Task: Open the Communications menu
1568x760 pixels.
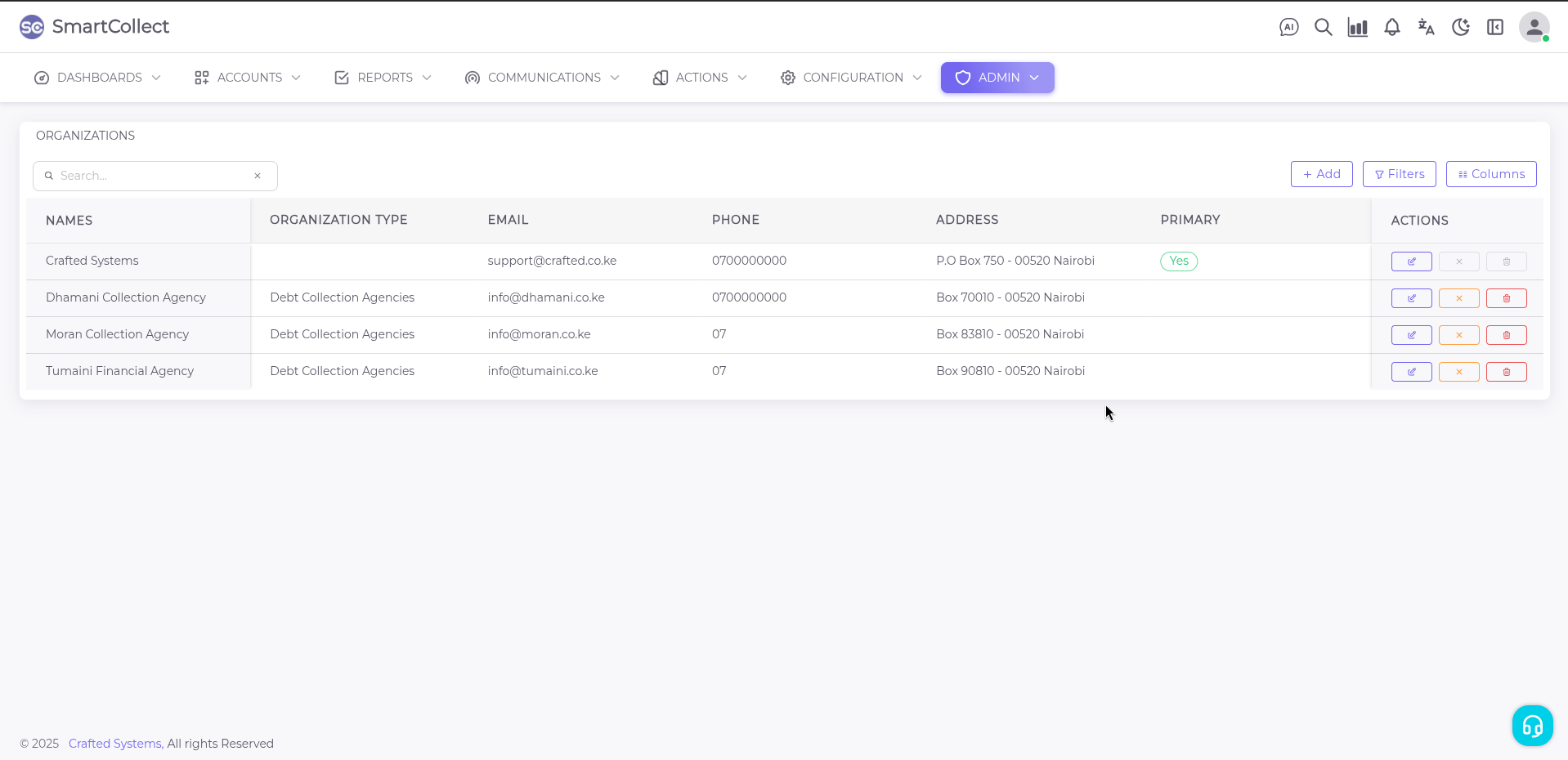Action: [x=542, y=78]
